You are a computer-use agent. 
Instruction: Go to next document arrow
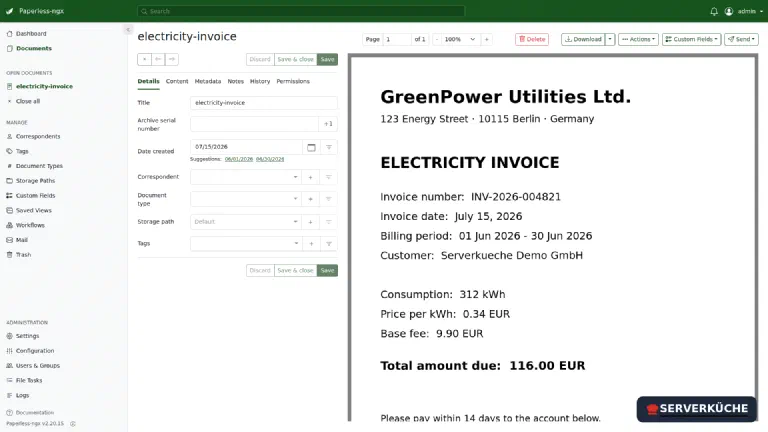(172, 59)
